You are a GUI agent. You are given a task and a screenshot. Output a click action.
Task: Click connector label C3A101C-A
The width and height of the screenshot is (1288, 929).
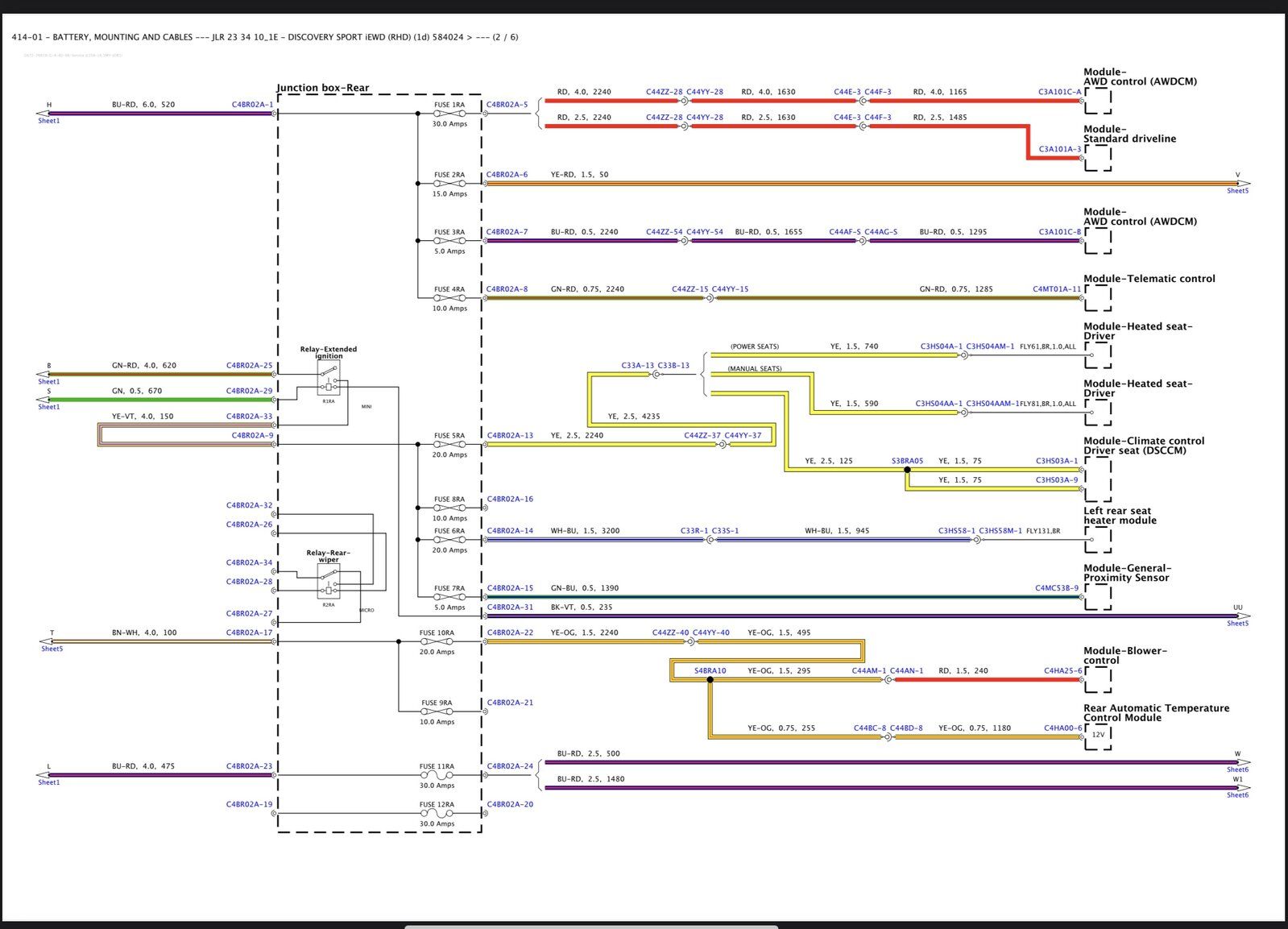(x=1060, y=92)
